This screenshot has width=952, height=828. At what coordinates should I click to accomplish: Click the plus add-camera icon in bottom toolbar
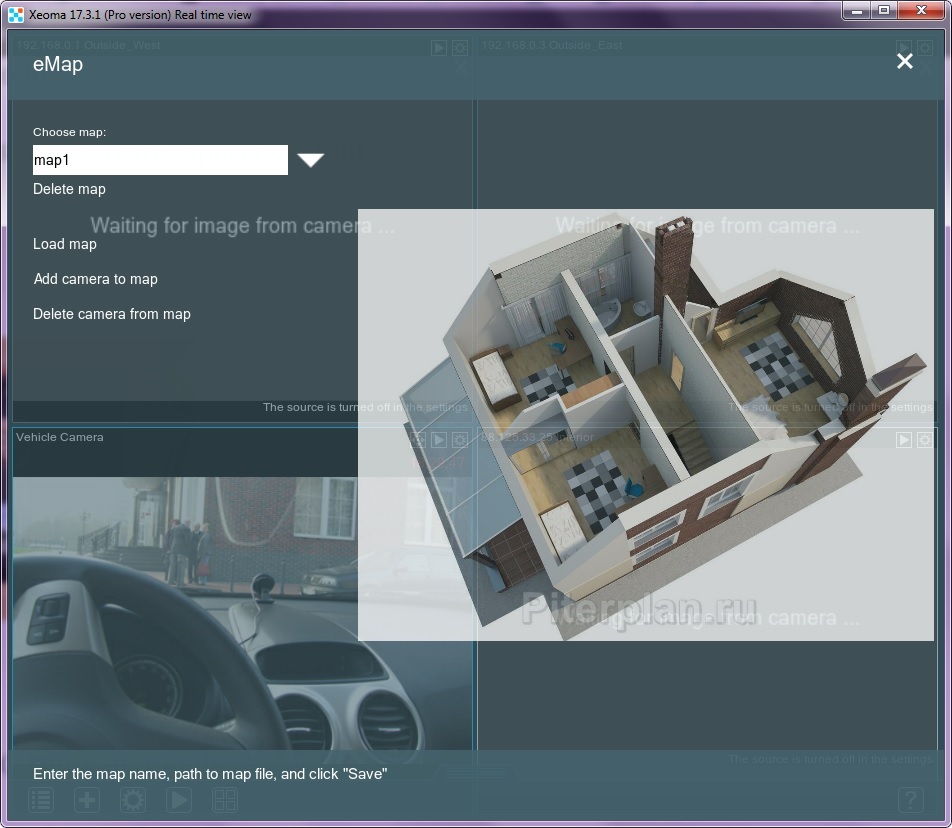(87, 800)
